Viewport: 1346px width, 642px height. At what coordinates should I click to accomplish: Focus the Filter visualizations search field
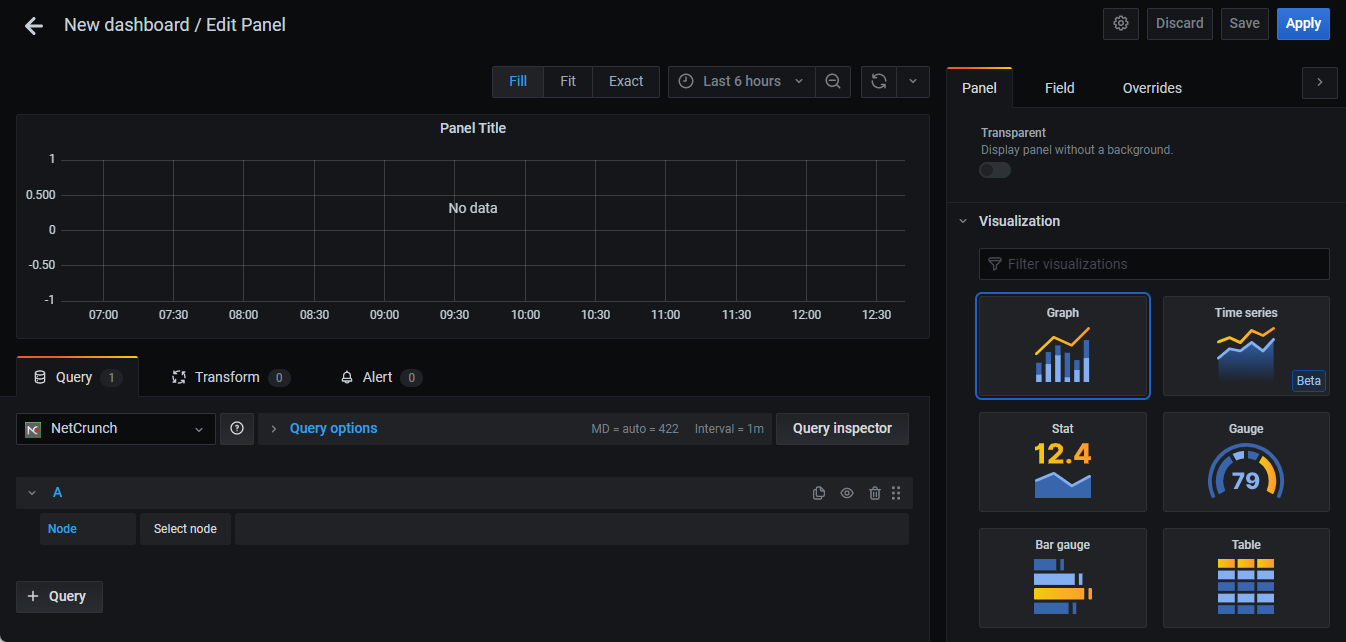pyautogui.click(x=1154, y=264)
